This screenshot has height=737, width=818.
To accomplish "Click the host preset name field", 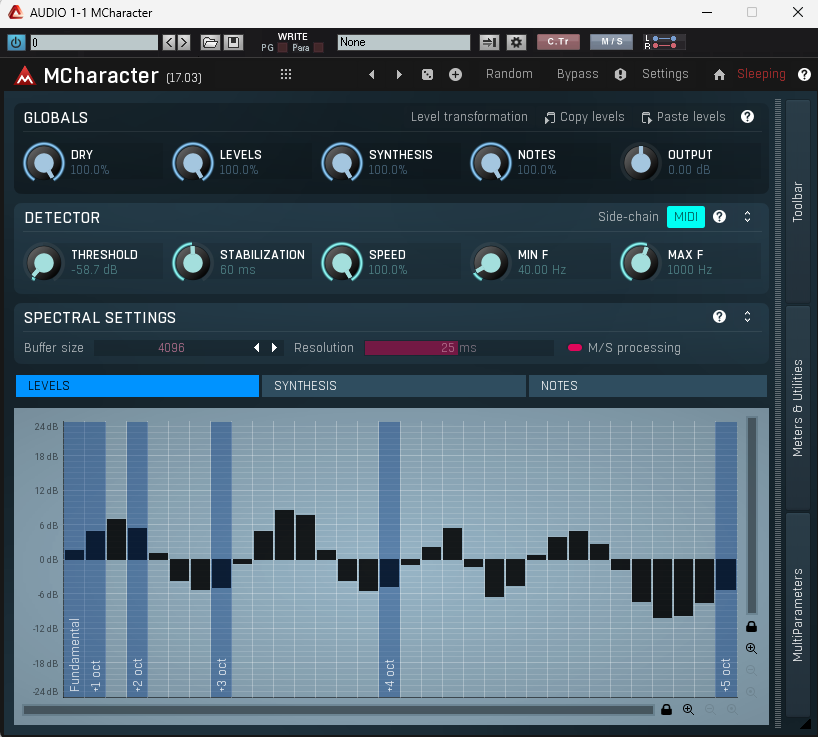I will [94, 42].
